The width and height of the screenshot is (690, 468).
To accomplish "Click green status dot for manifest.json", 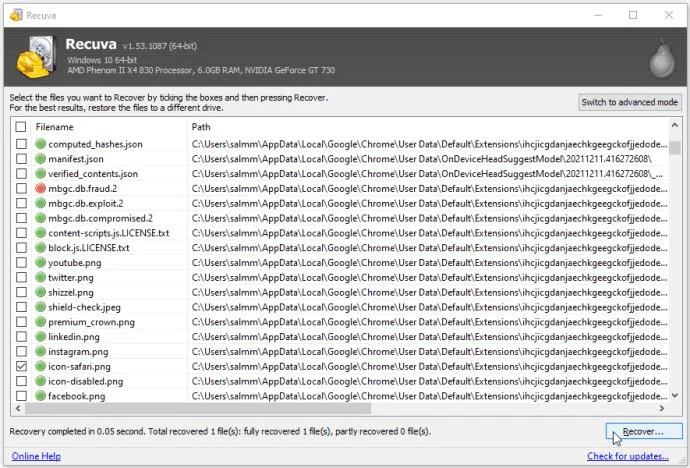I will pos(40,159).
